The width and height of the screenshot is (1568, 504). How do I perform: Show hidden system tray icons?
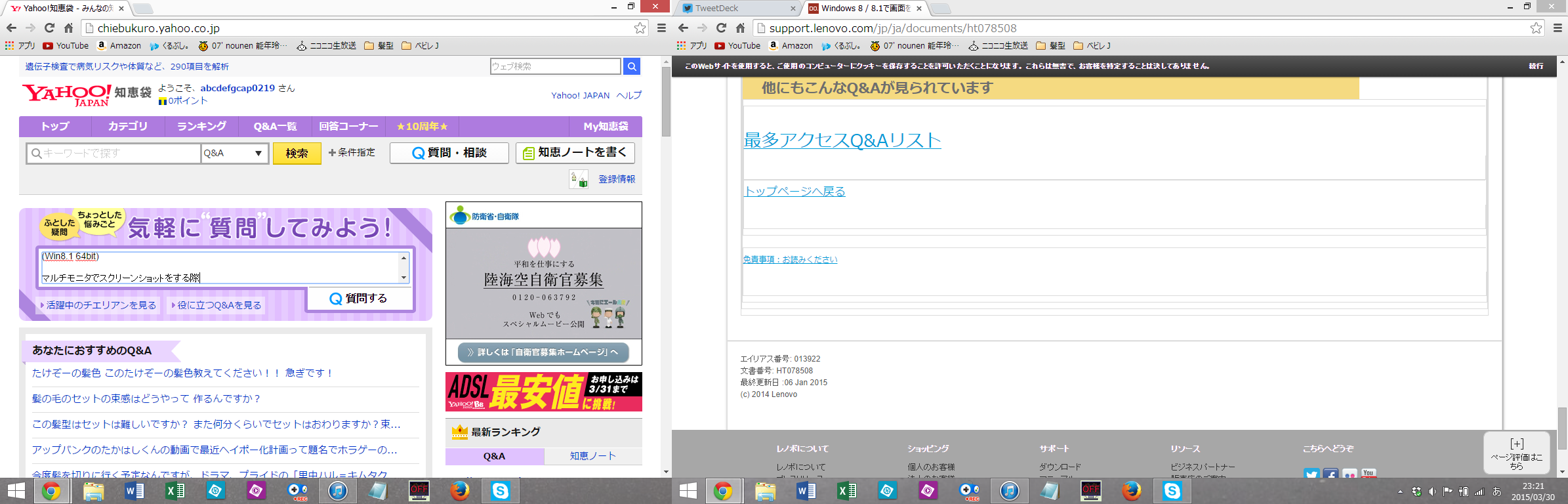pos(1400,492)
